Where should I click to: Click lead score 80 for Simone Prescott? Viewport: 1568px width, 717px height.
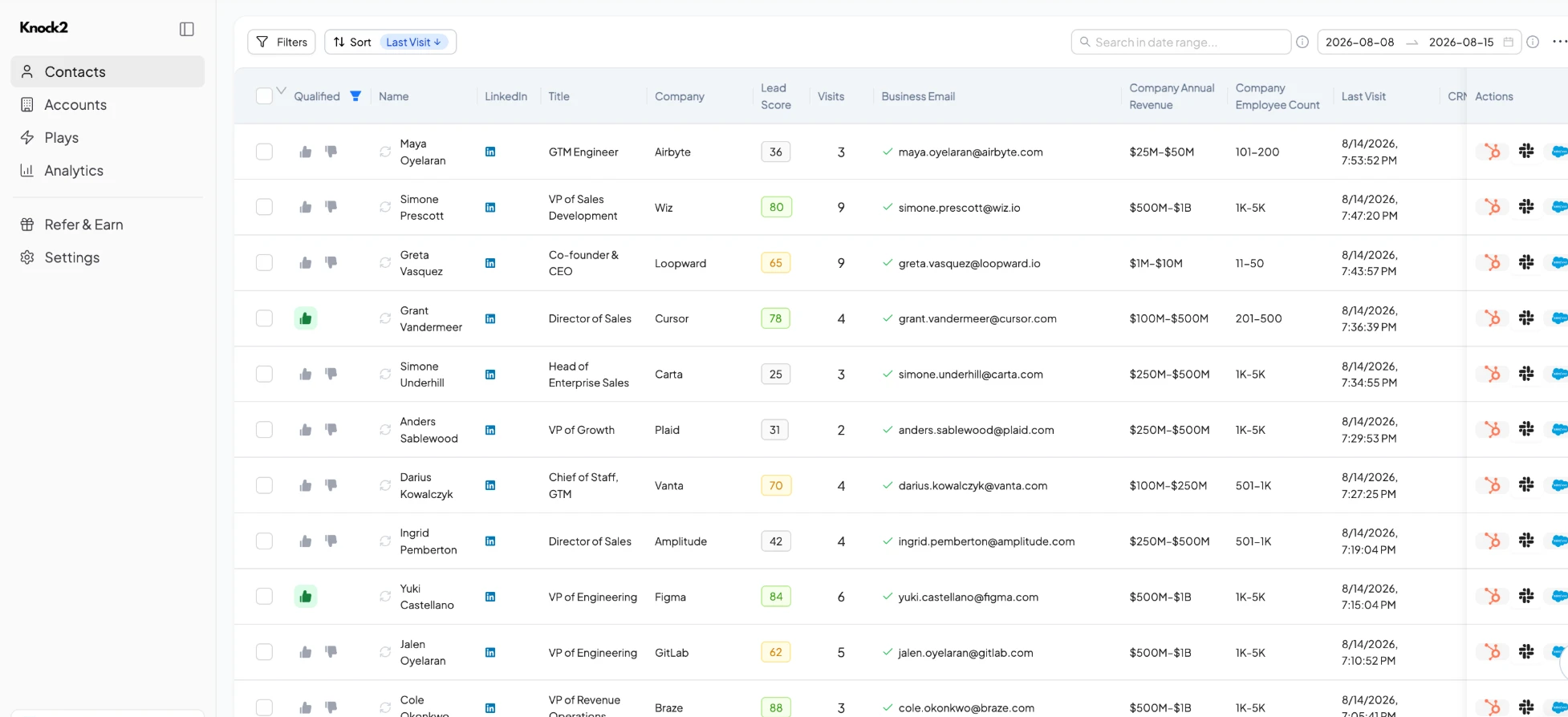point(776,207)
